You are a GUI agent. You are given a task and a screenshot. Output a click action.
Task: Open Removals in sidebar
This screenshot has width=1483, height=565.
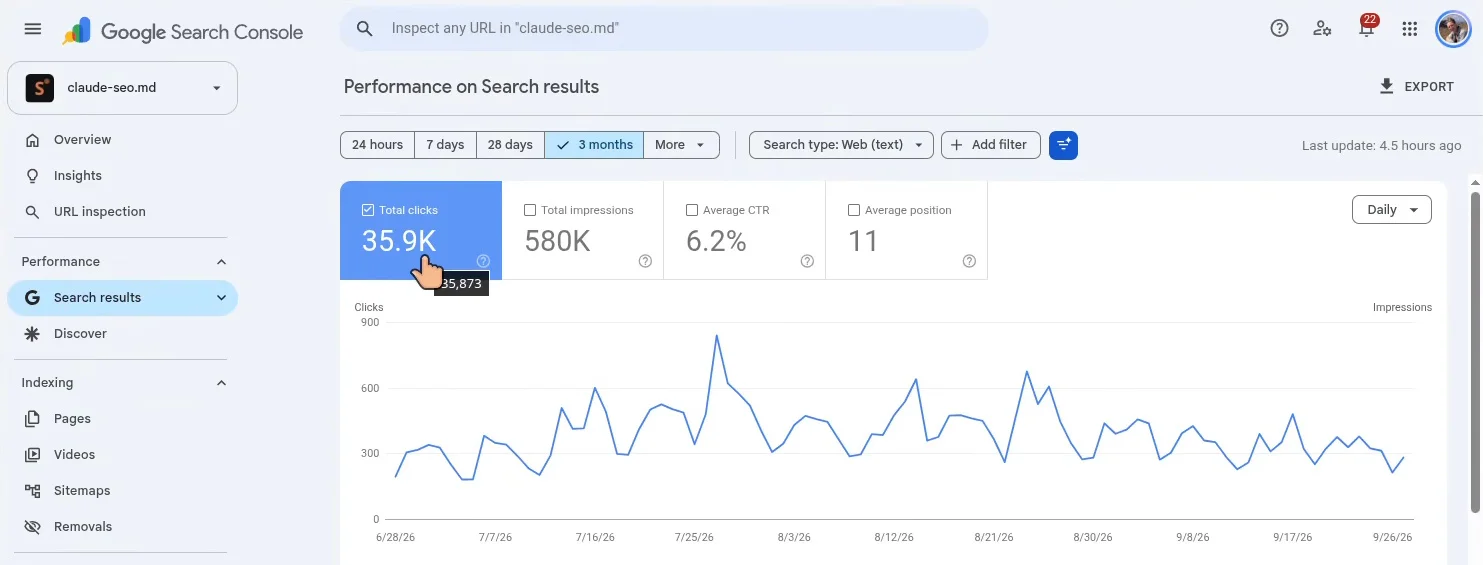(122, 527)
